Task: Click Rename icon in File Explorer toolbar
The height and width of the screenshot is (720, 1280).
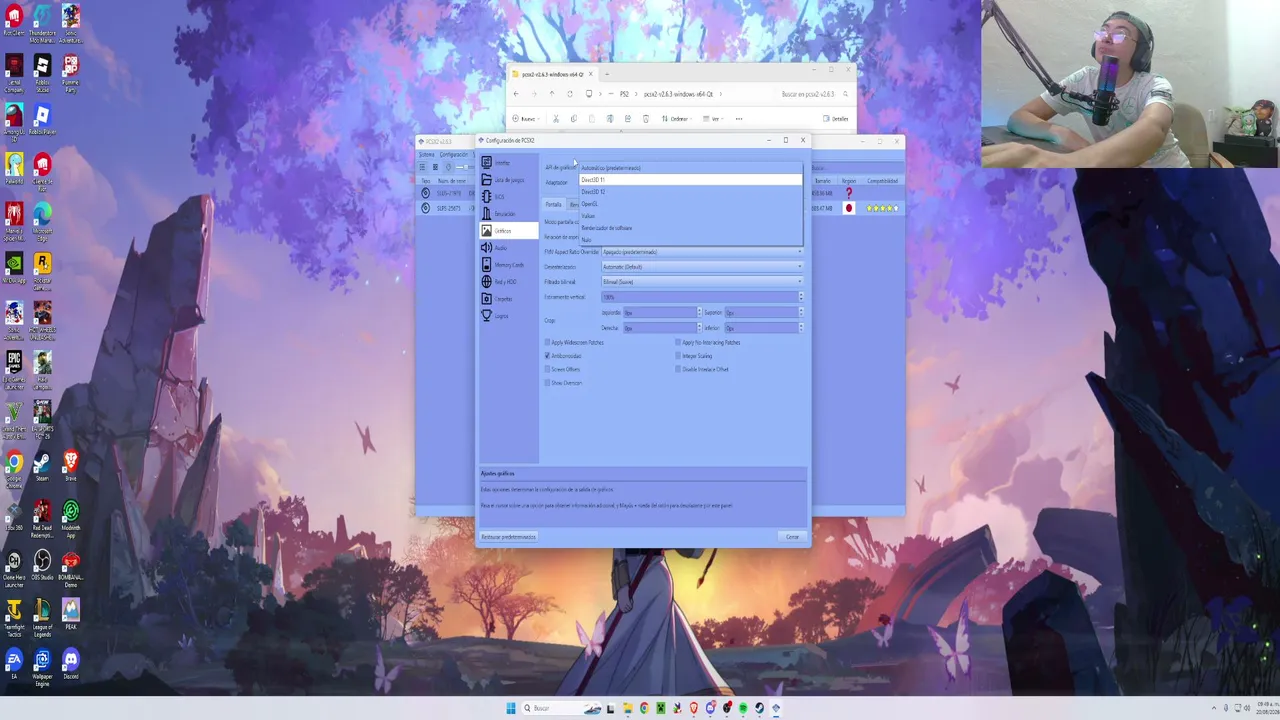Action: click(610, 119)
